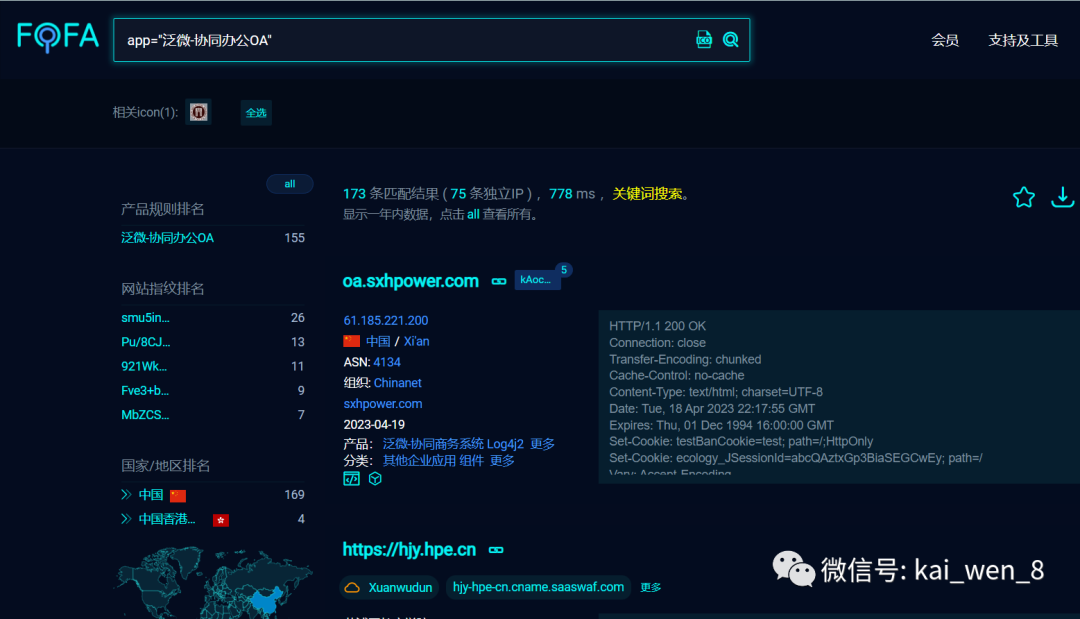Click the 2023-04-19 date text
The width and height of the screenshot is (1080, 619).
(x=374, y=424)
